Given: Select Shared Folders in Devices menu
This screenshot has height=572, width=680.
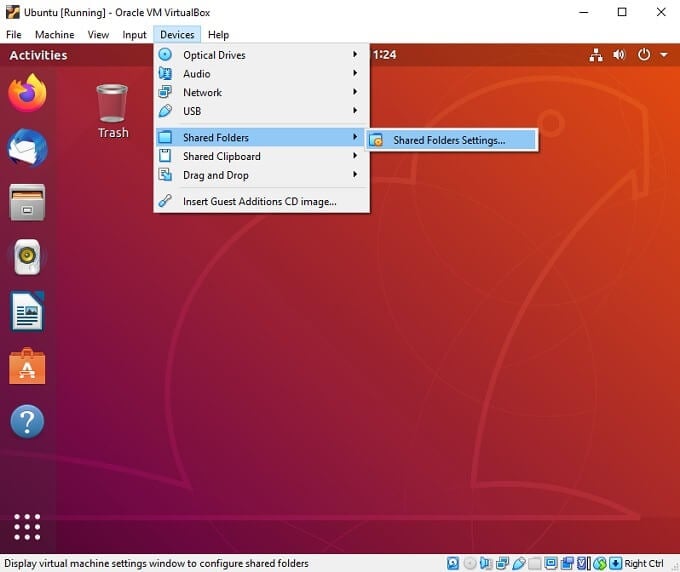Looking at the screenshot, I should (x=262, y=137).
